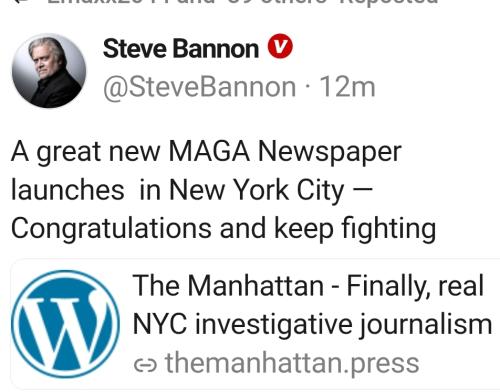
Task: Open Steve Bannon's profile avatar photo
Action: coord(49,71)
